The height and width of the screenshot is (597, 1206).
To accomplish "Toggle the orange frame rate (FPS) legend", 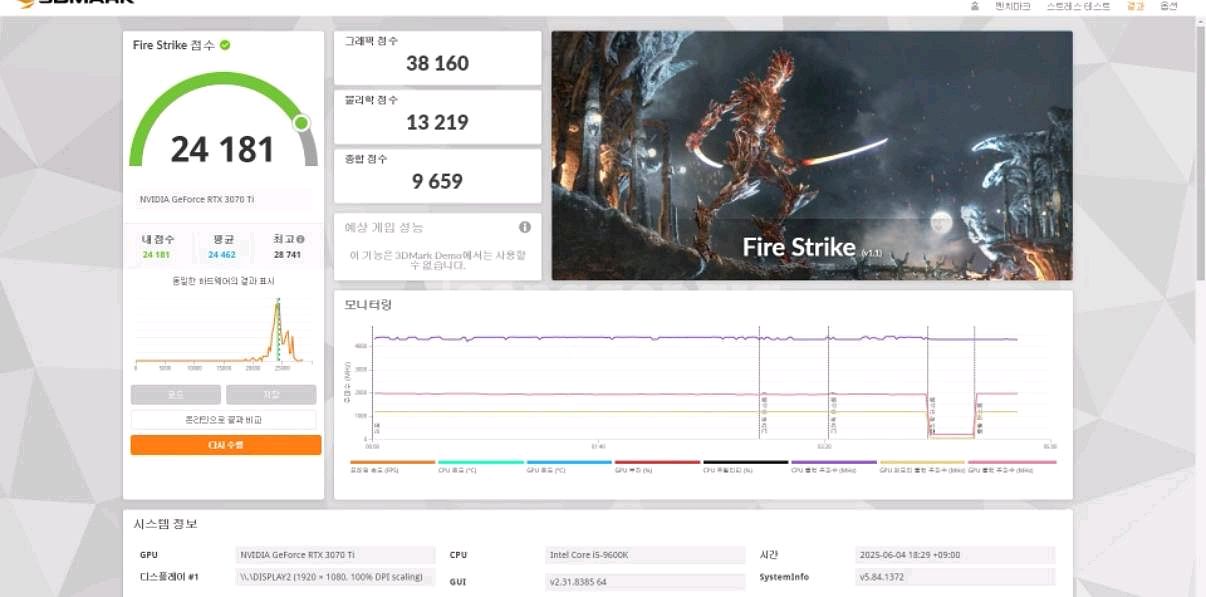I will click(x=392, y=466).
